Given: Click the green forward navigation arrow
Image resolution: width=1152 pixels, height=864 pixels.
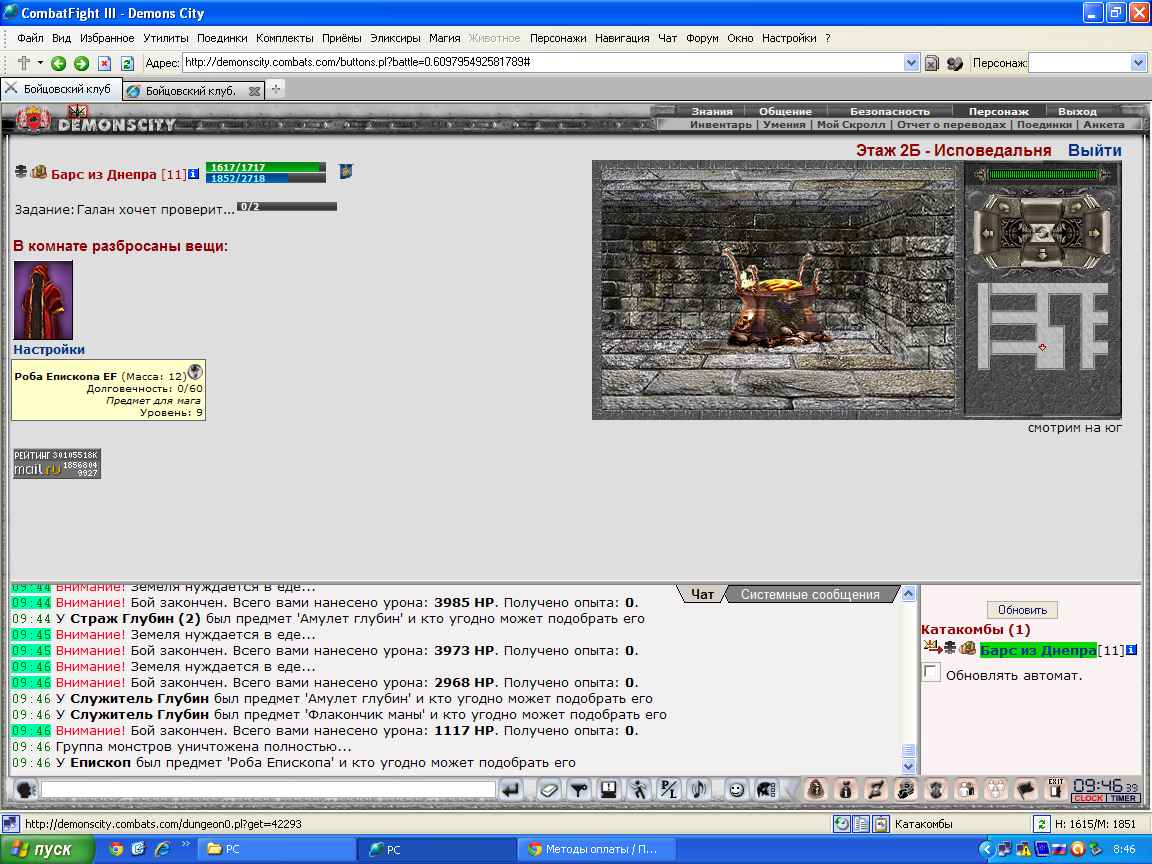Looking at the screenshot, I should click(x=81, y=63).
